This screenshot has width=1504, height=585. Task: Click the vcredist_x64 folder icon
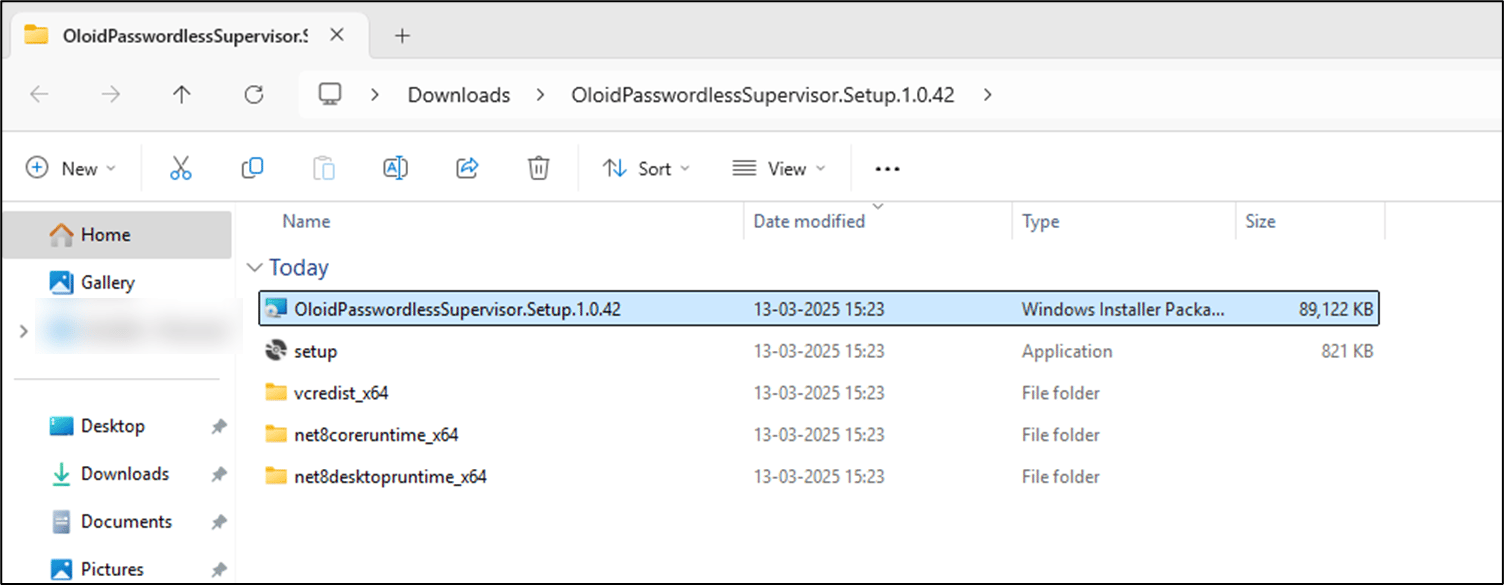(x=276, y=393)
